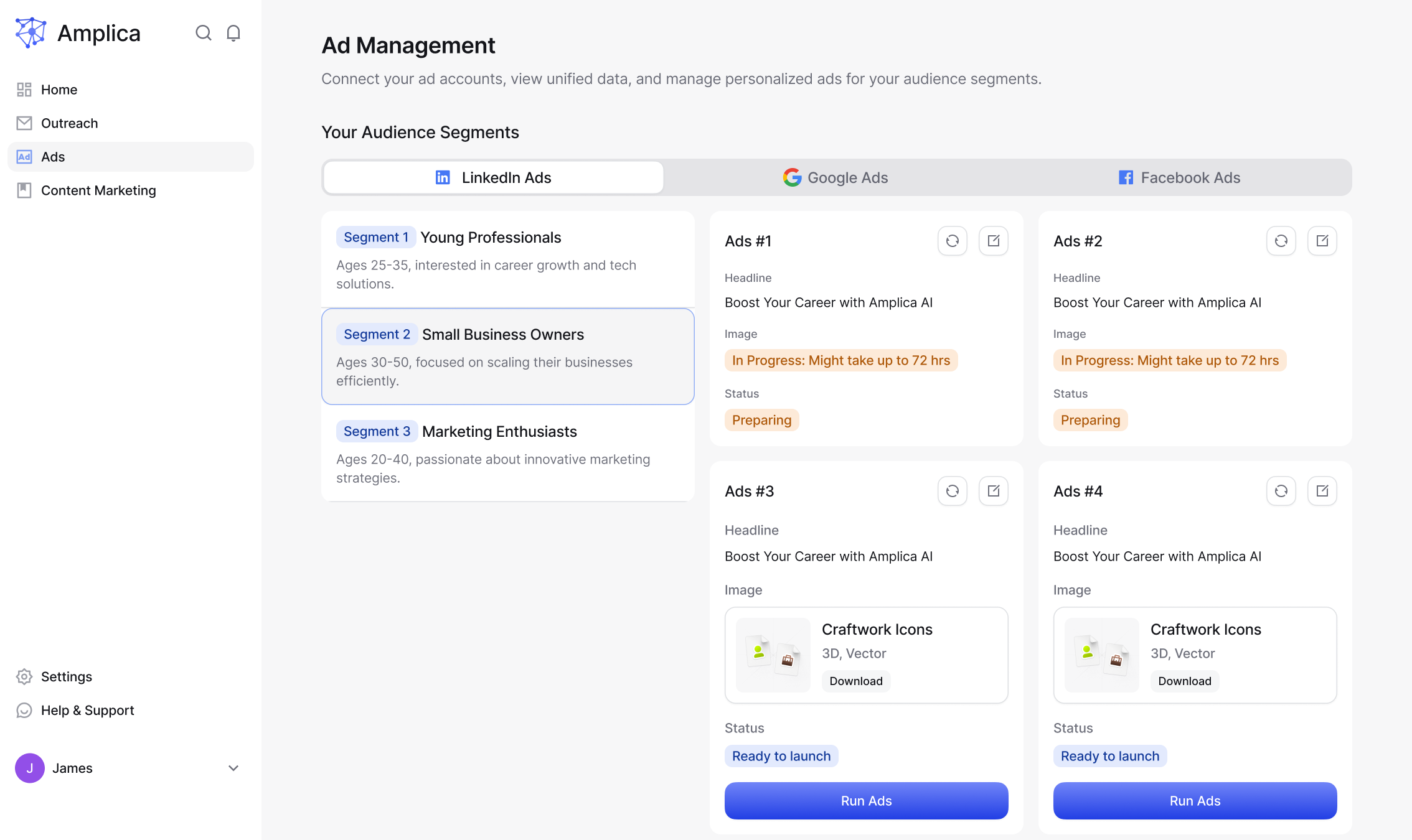Expand James account dropdown chevron
1412x840 pixels.
click(233, 768)
